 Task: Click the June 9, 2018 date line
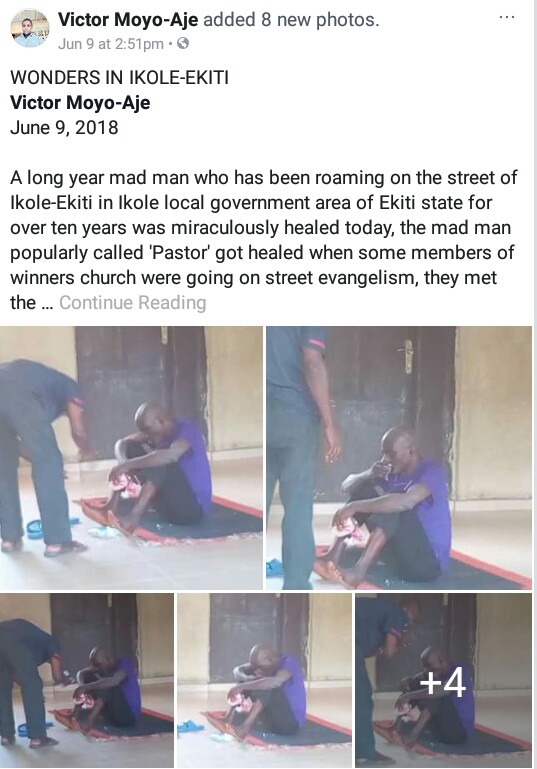(x=64, y=128)
